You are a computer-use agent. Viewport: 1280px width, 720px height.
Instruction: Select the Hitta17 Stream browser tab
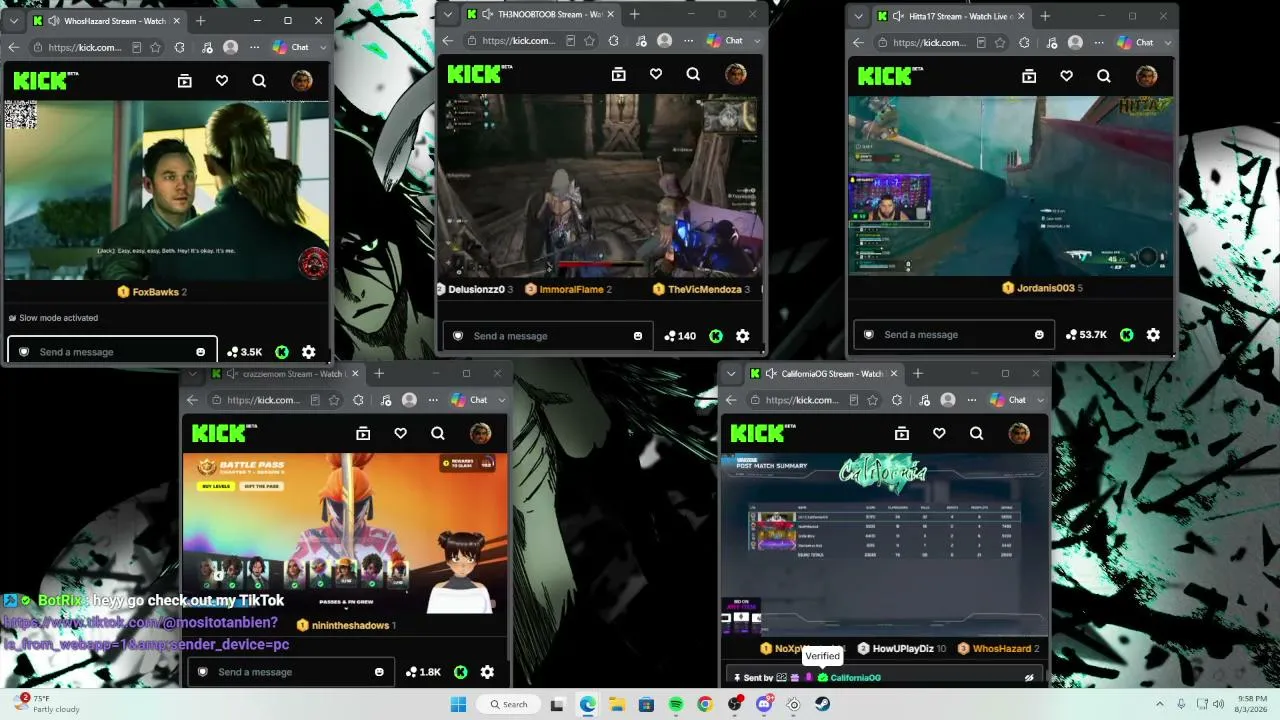[949, 16]
